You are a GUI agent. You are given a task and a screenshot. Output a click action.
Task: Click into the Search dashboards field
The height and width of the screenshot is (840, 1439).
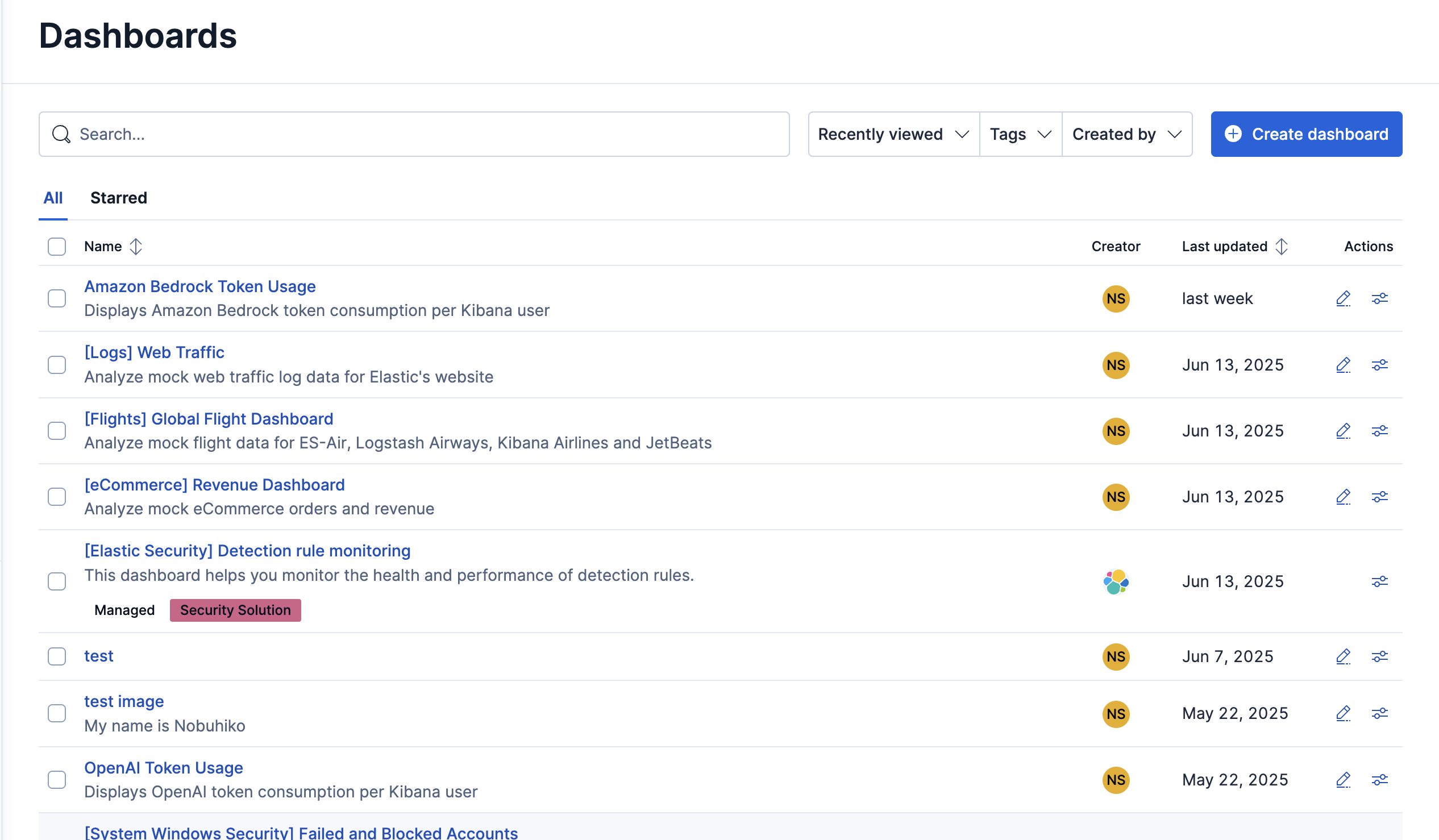(414, 134)
